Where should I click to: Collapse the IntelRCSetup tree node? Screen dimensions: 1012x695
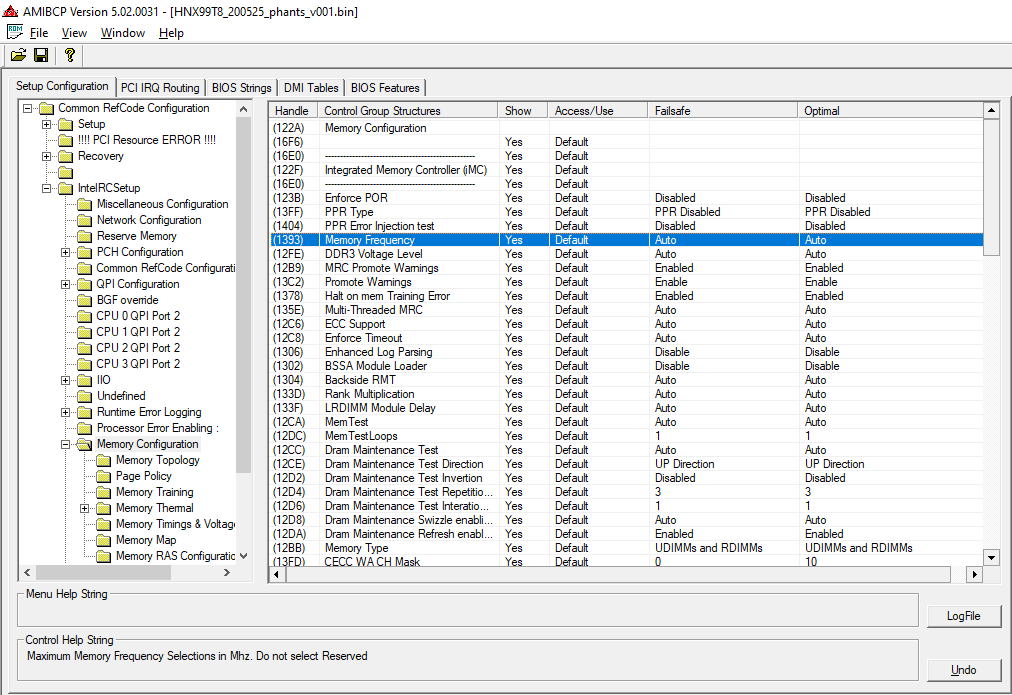46,188
